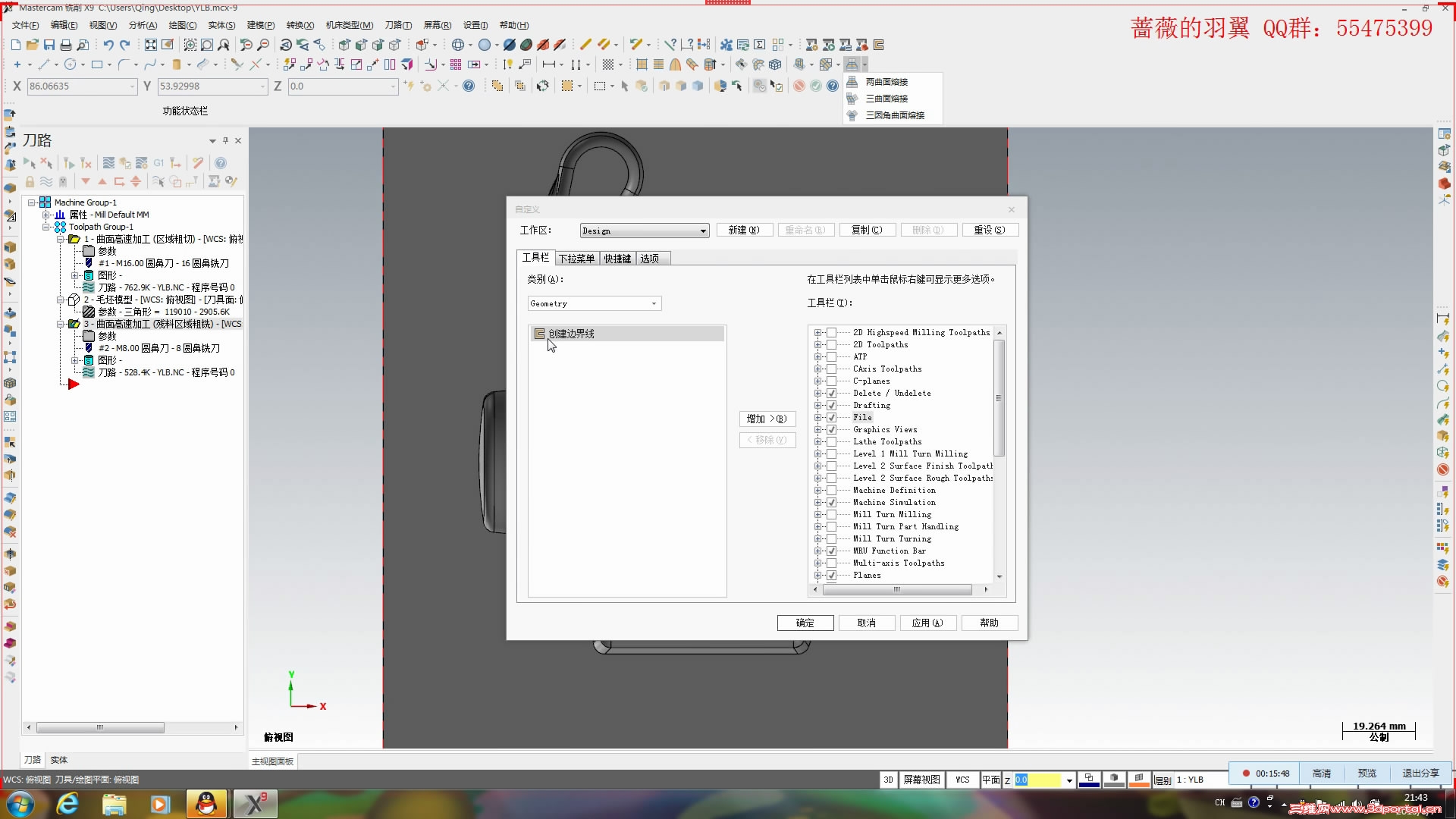Collapse Machine Group-1 tree node

32,202
